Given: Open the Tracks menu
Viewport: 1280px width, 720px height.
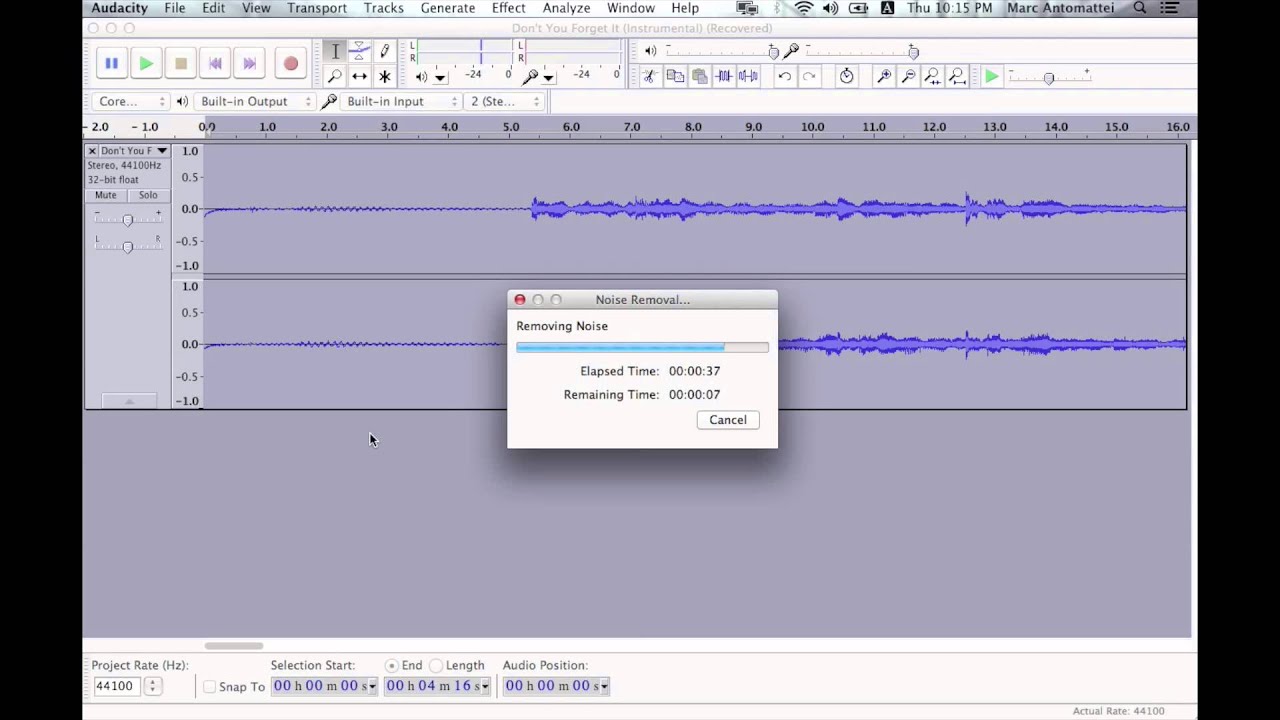Looking at the screenshot, I should click(x=384, y=8).
